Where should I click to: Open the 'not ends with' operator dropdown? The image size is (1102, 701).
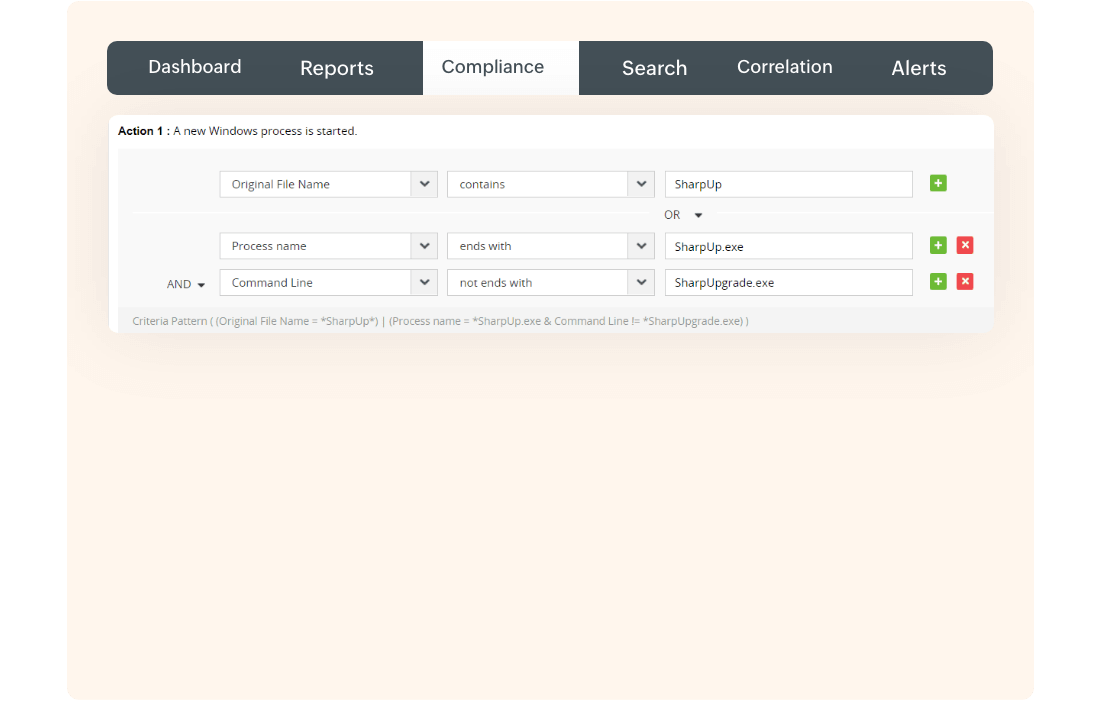click(x=641, y=281)
